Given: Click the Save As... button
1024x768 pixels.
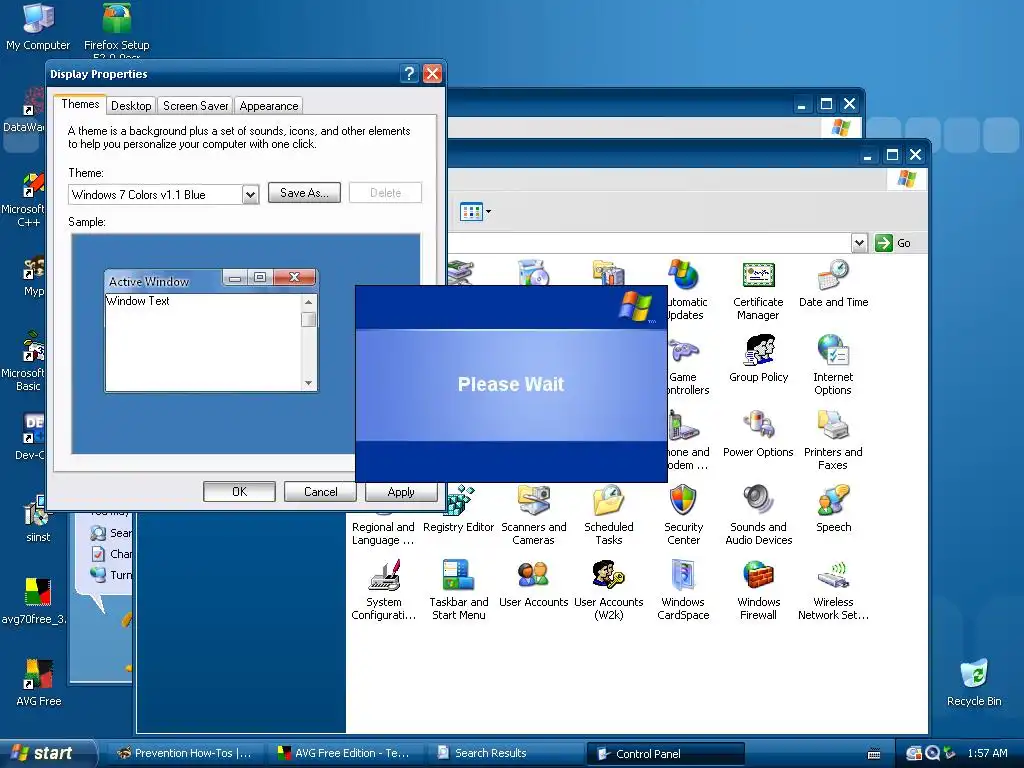Looking at the screenshot, I should [304, 193].
